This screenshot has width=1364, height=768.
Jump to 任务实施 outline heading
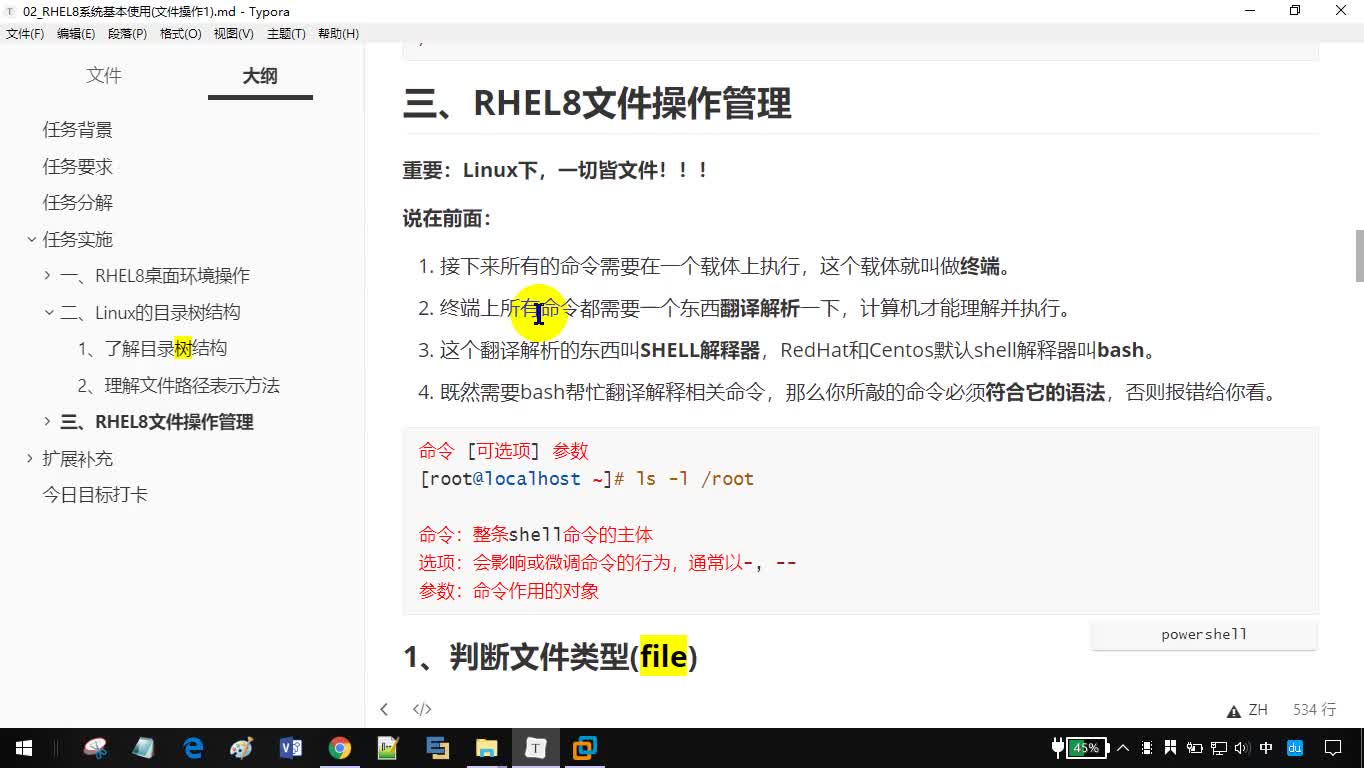coord(77,240)
